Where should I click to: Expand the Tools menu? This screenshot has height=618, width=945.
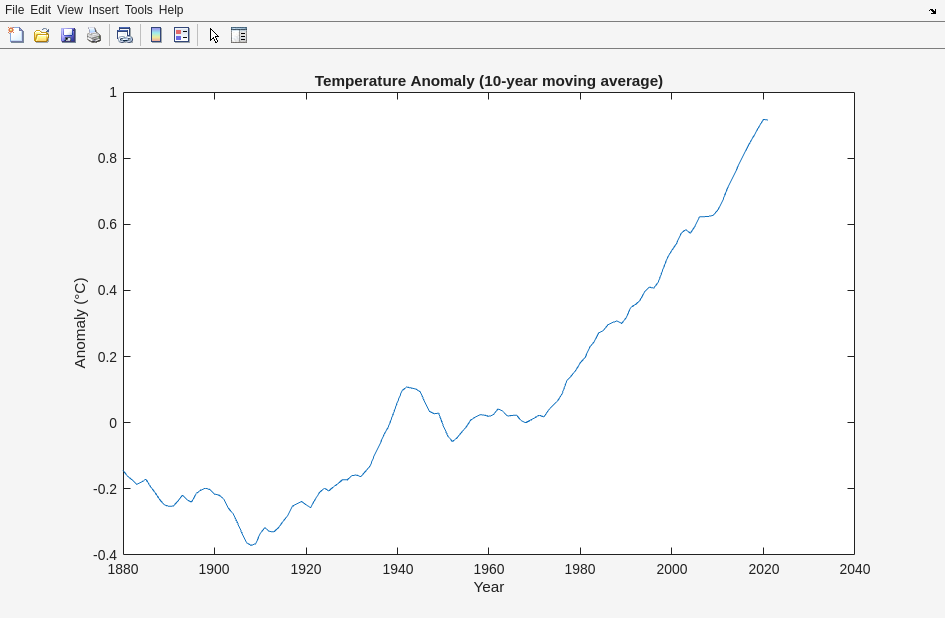click(x=139, y=10)
